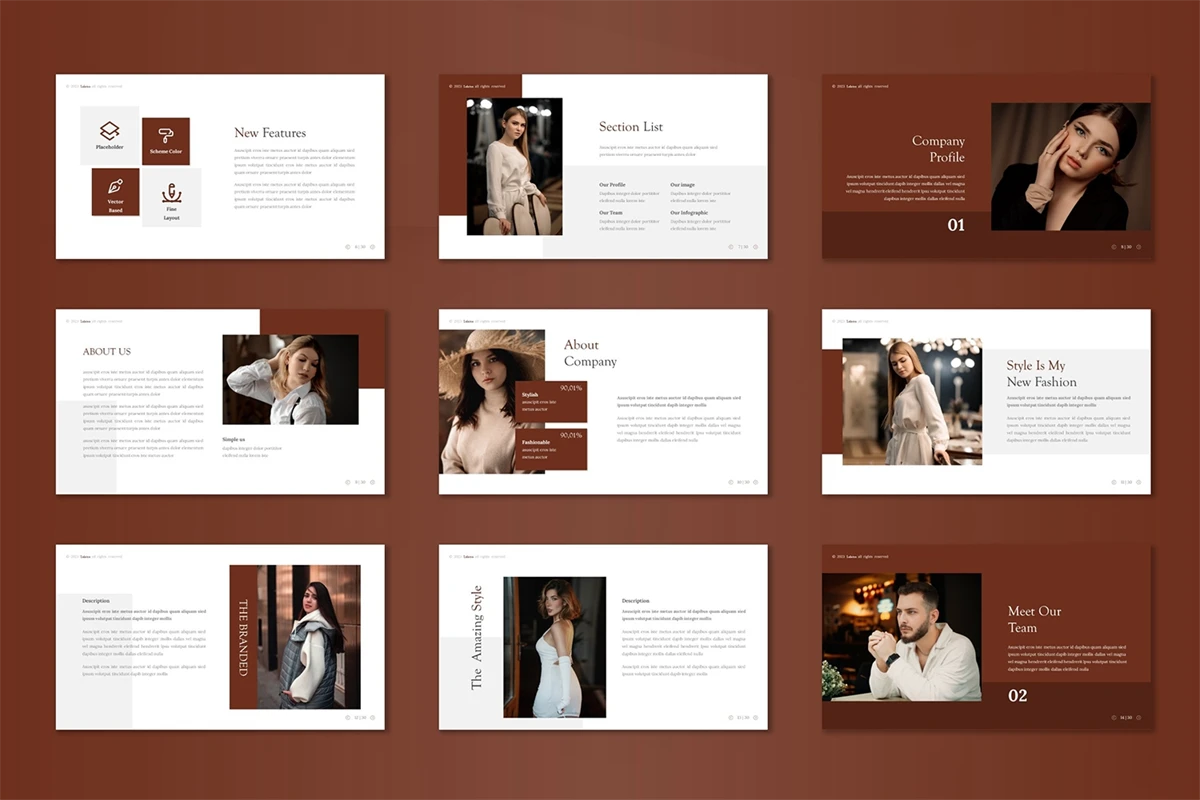
Task: Select the straw hat woman photo
Action: (478, 400)
